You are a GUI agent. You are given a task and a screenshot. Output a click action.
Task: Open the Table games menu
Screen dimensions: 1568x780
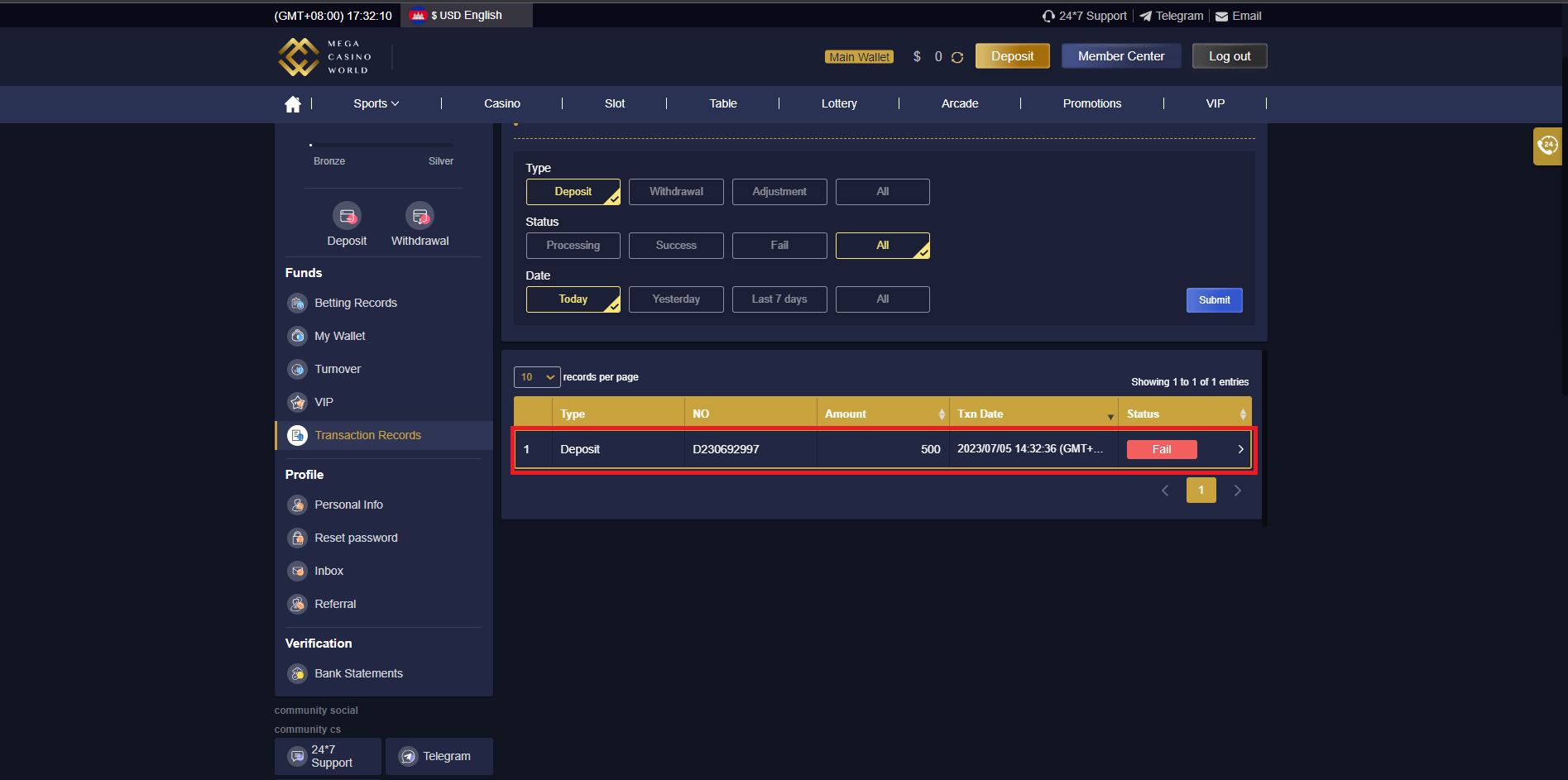723,103
